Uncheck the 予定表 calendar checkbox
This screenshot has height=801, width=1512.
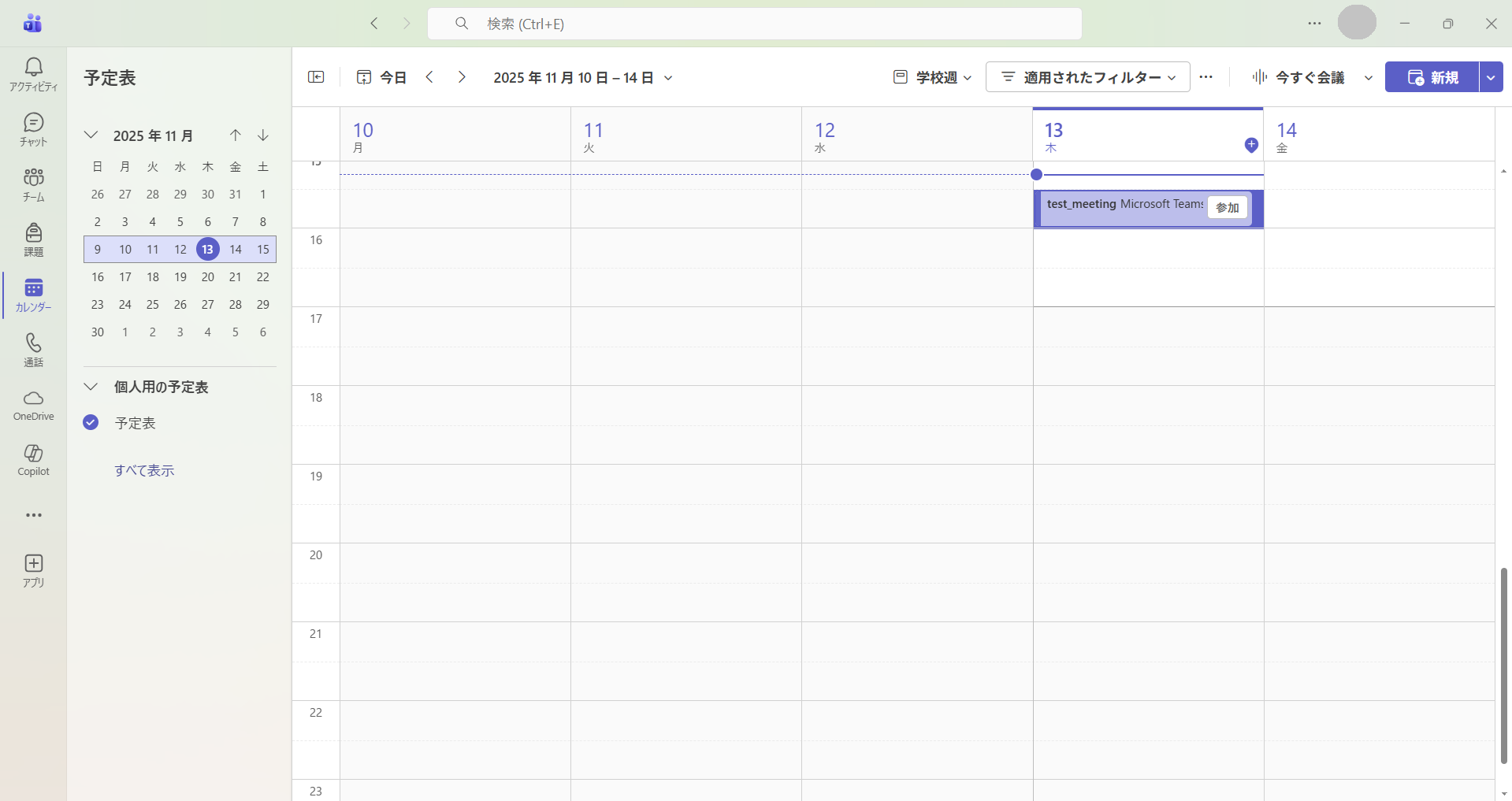pyautogui.click(x=91, y=423)
